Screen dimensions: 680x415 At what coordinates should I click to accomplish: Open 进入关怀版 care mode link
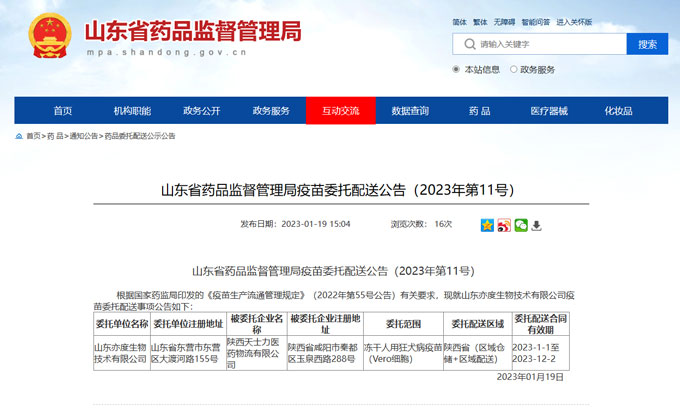tap(574, 22)
